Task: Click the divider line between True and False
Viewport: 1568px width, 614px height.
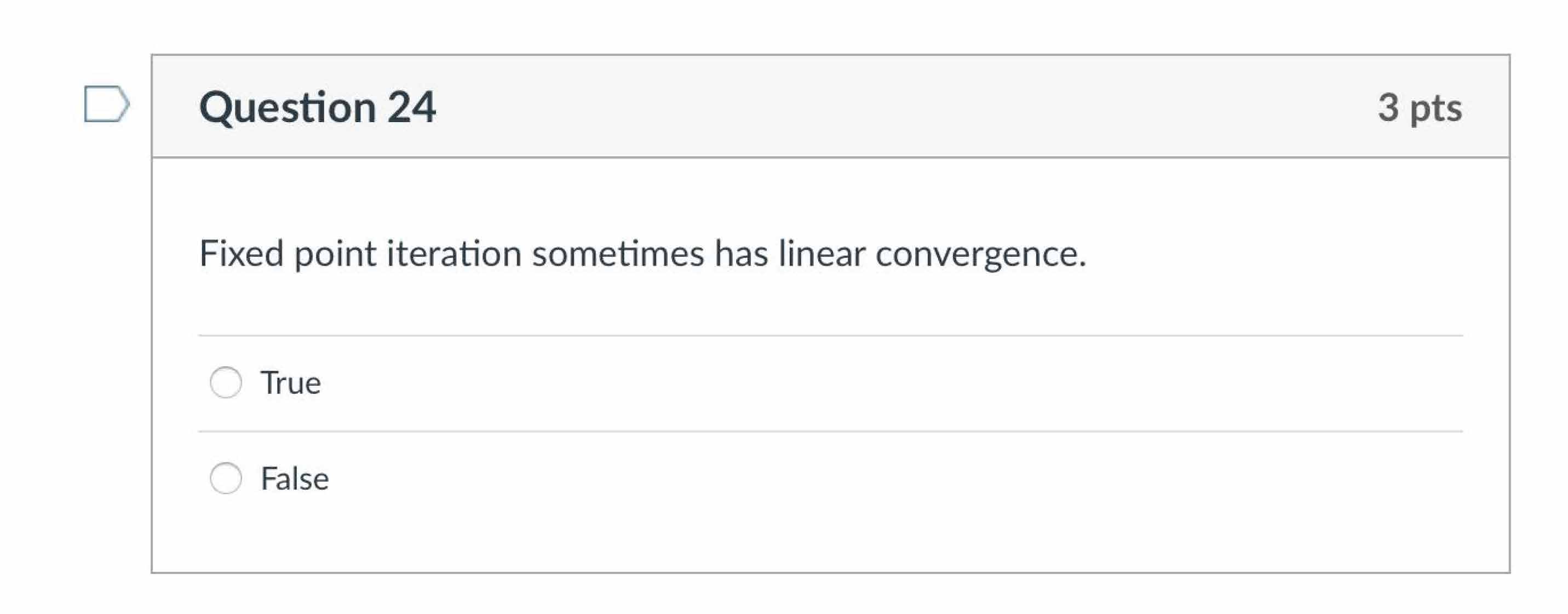Action: tap(830, 432)
